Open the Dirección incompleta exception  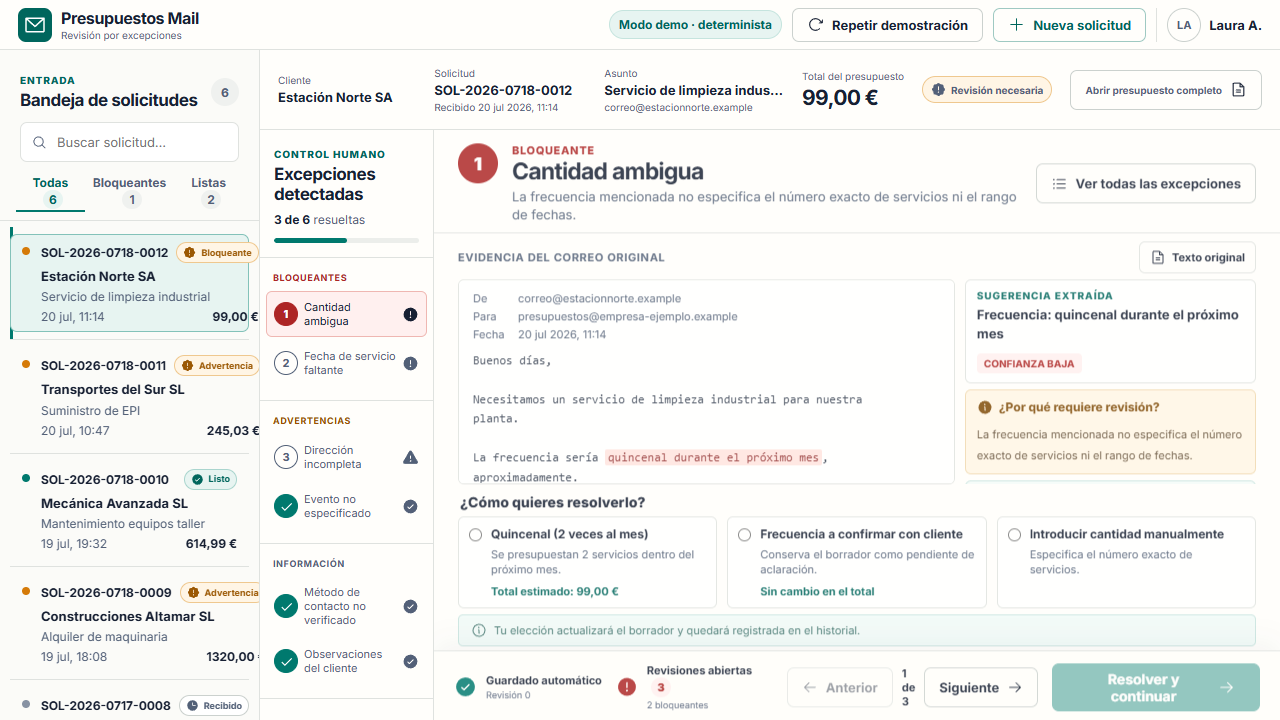[x=346, y=457]
